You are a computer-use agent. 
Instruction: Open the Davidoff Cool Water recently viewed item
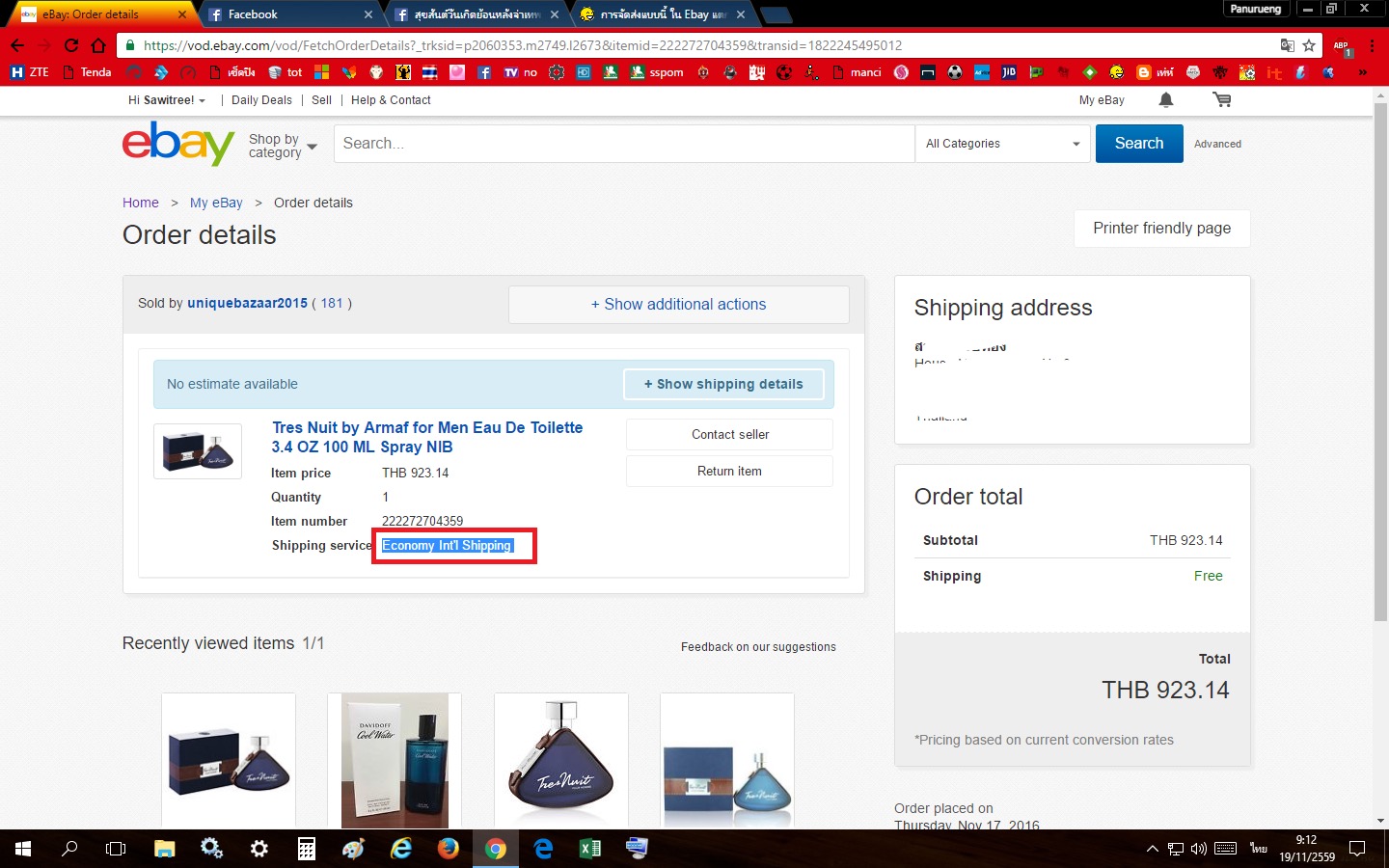point(395,760)
